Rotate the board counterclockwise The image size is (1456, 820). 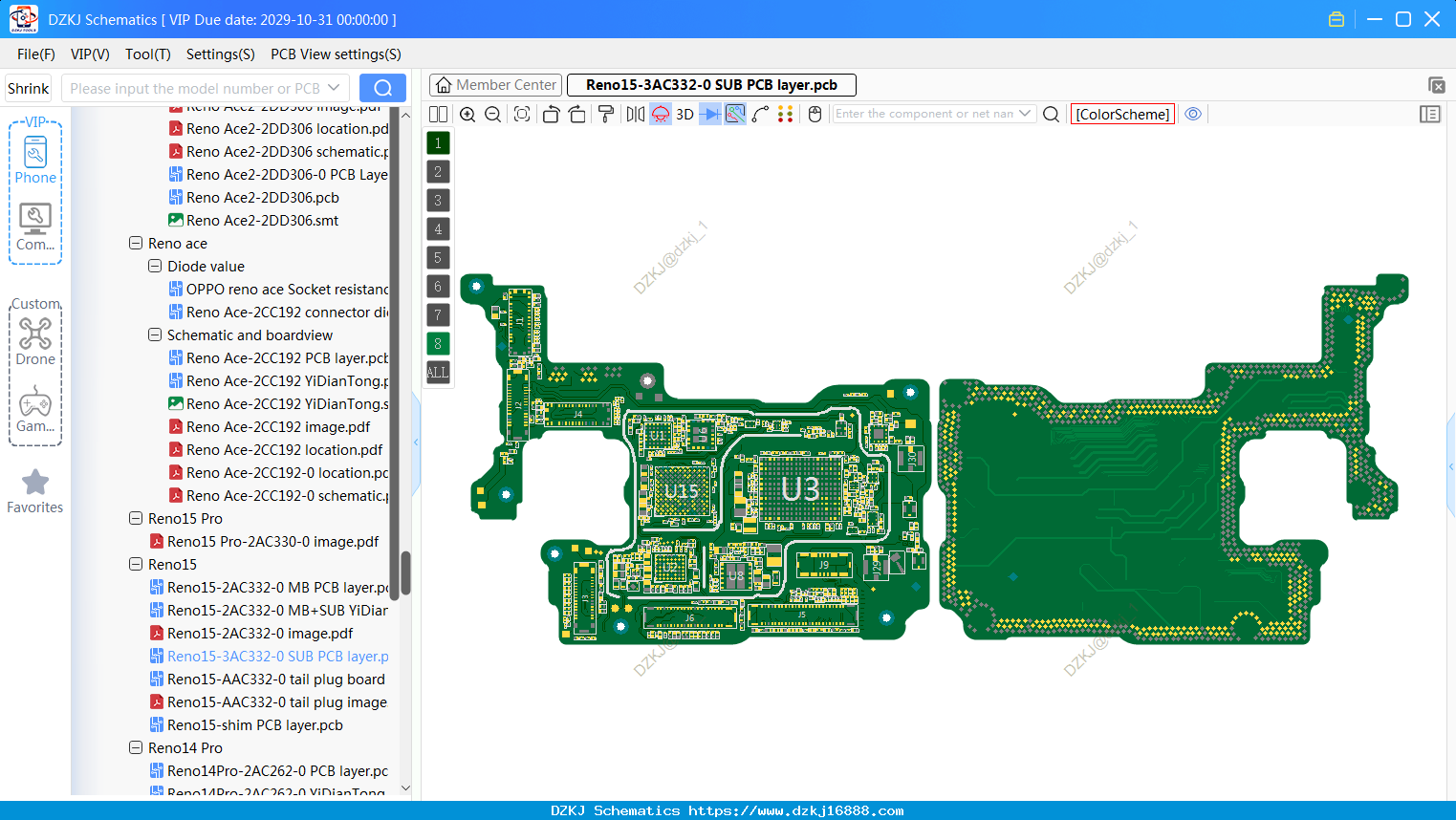click(551, 114)
